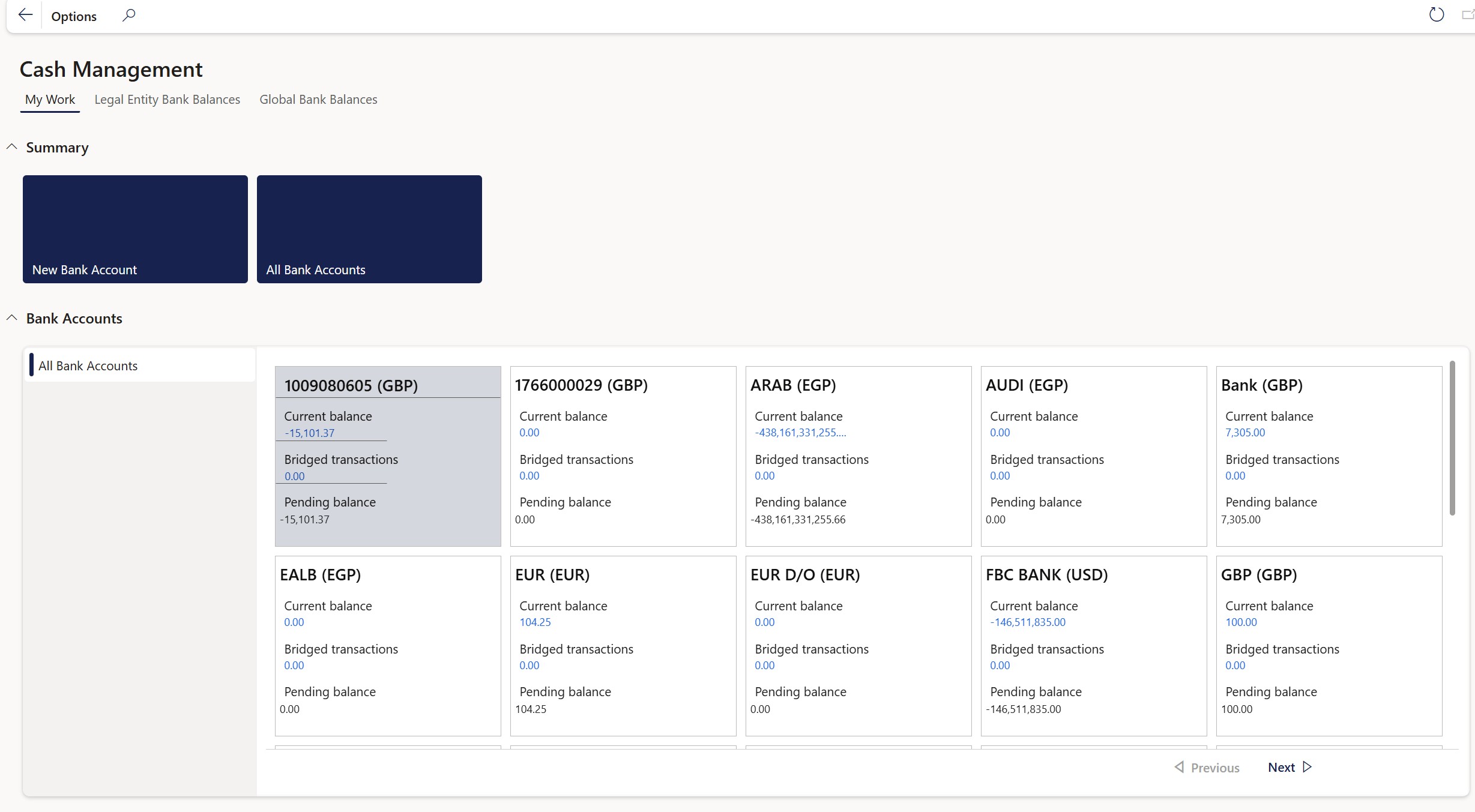Open GBP (GBP) current balance 100.00
Screen dimensions: 1475x812
(1241, 622)
